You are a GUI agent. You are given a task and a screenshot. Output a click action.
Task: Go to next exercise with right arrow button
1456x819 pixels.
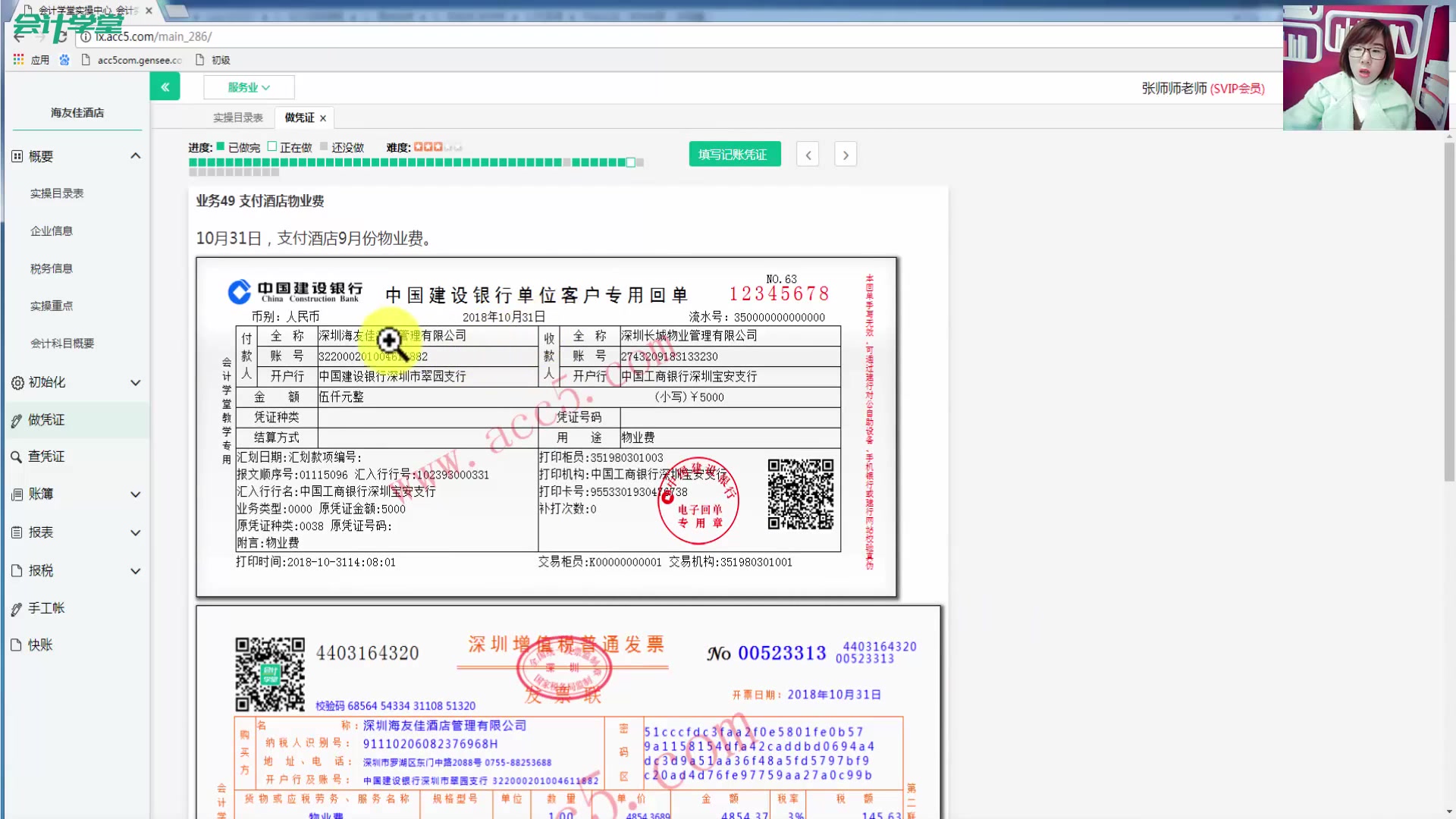845,154
